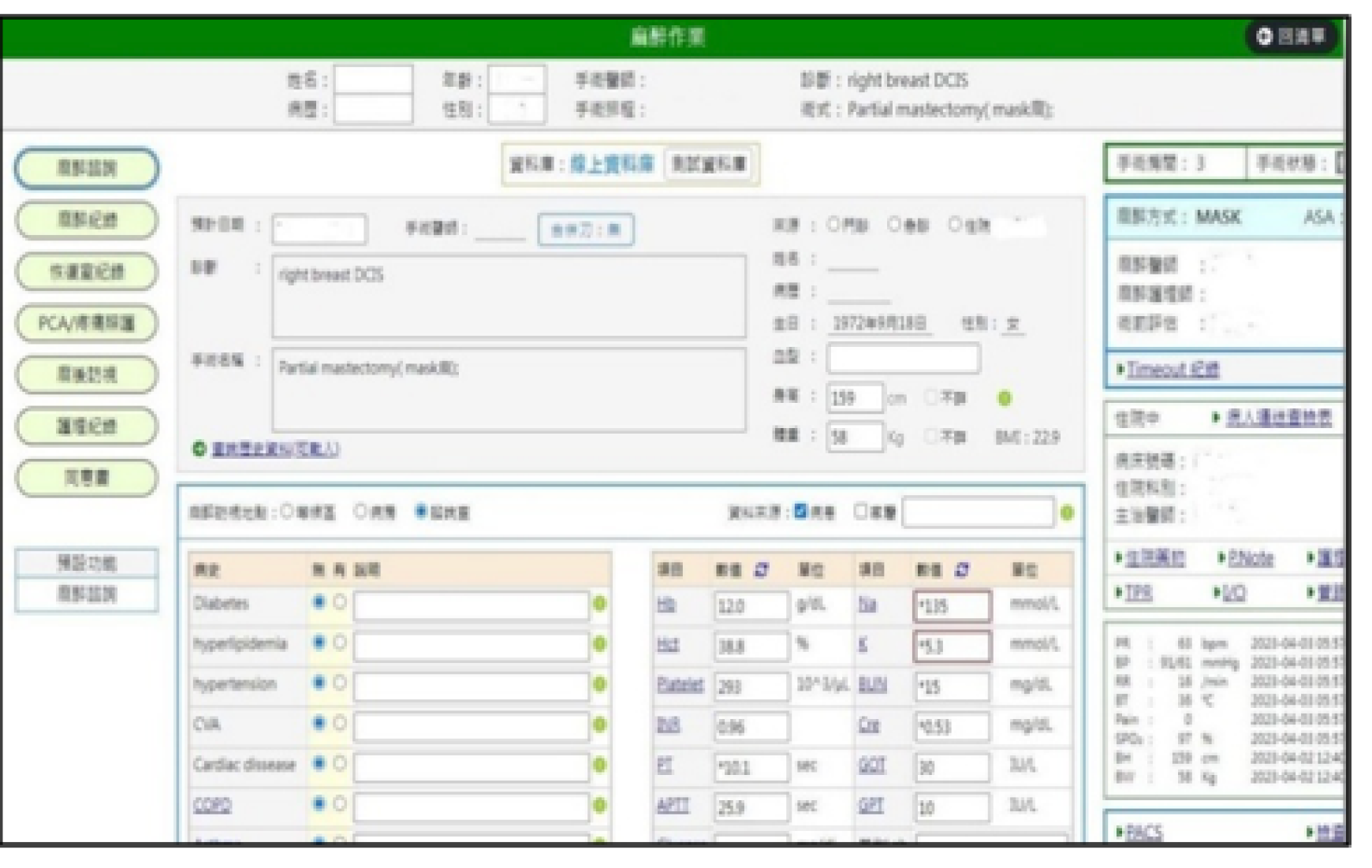Click the history data link below the procedure box
Image resolution: width=1372 pixels, height=868 pixels.
(275, 449)
